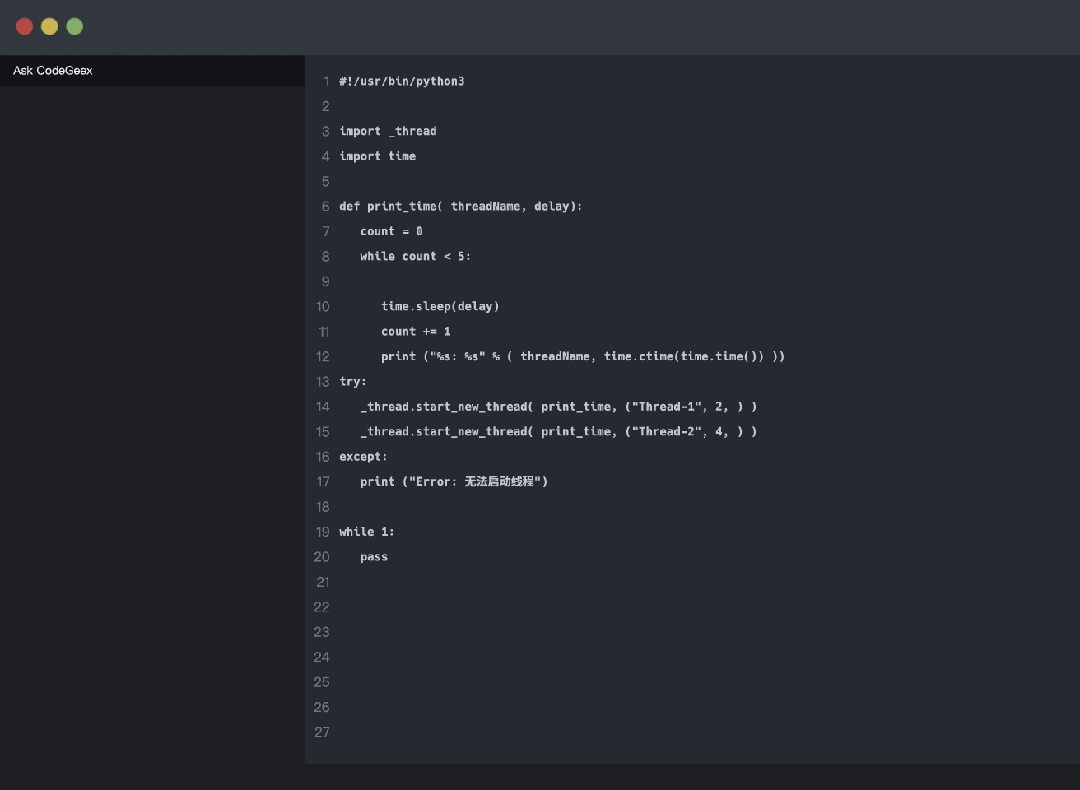Click the shebang line '#!/usr/bin/python3'
Image resolution: width=1080 pixels, height=790 pixels.
click(x=402, y=81)
